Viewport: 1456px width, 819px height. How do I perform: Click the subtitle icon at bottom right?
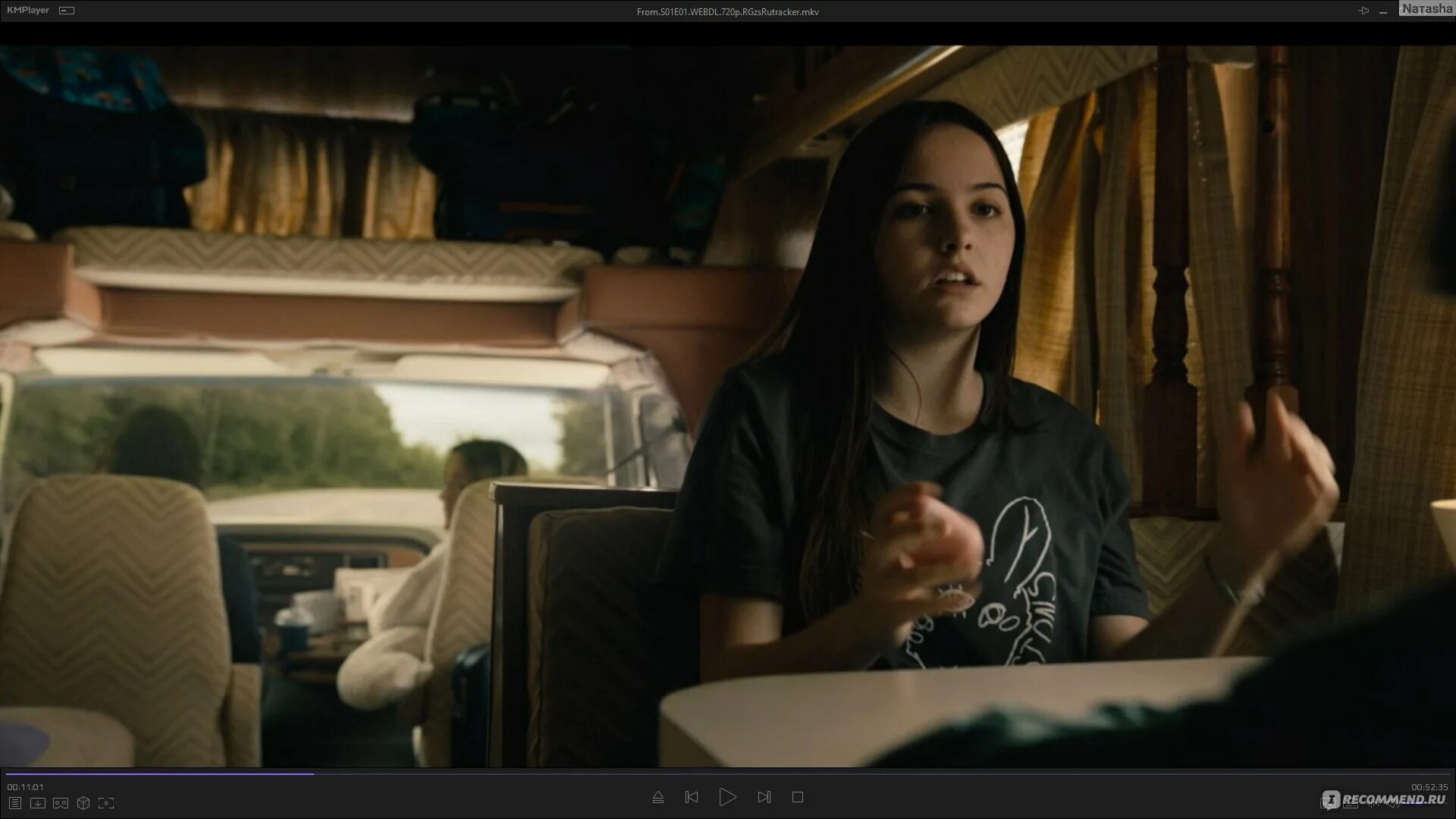(x=1351, y=803)
